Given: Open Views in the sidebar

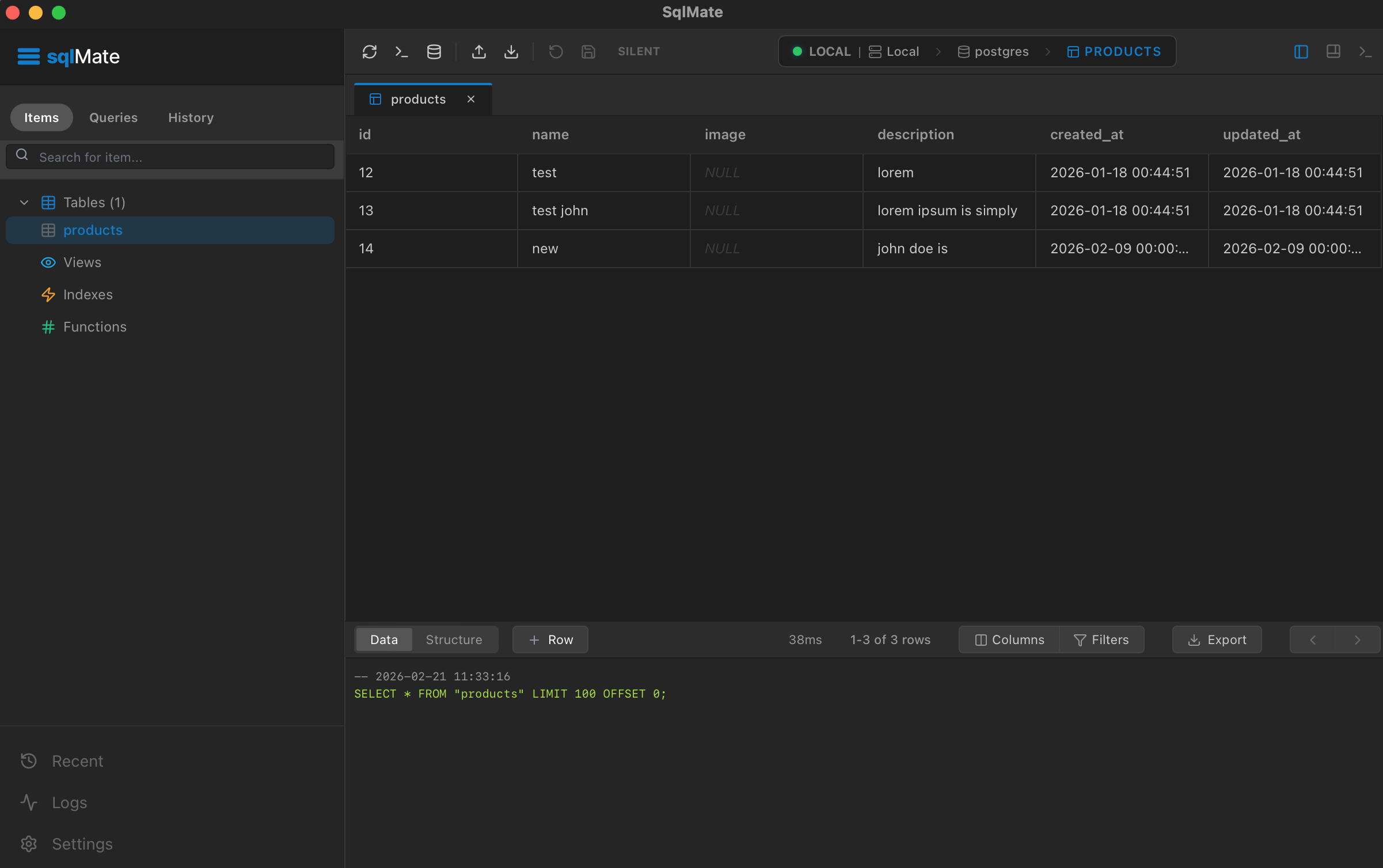Looking at the screenshot, I should click(82, 262).
